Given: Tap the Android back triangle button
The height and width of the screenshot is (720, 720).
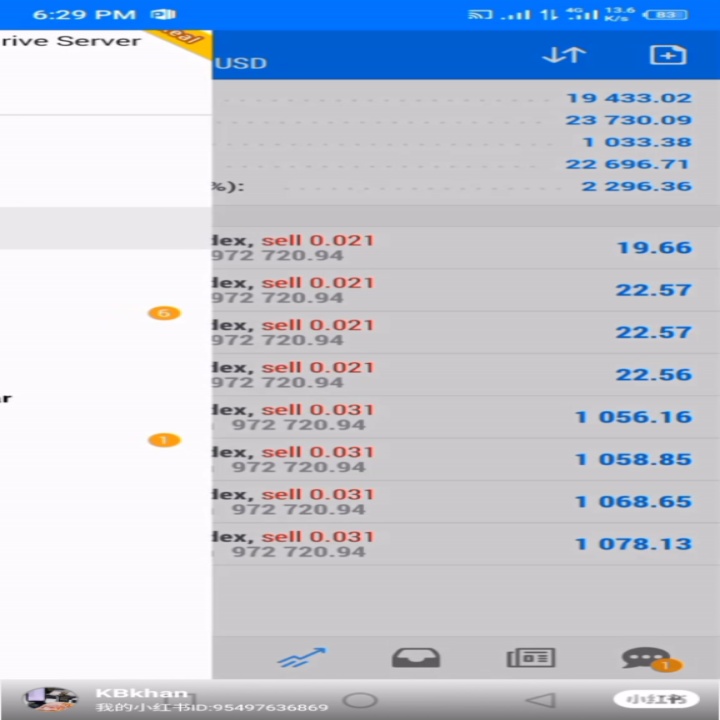Looking at the screenshot, I should (541, 700).
